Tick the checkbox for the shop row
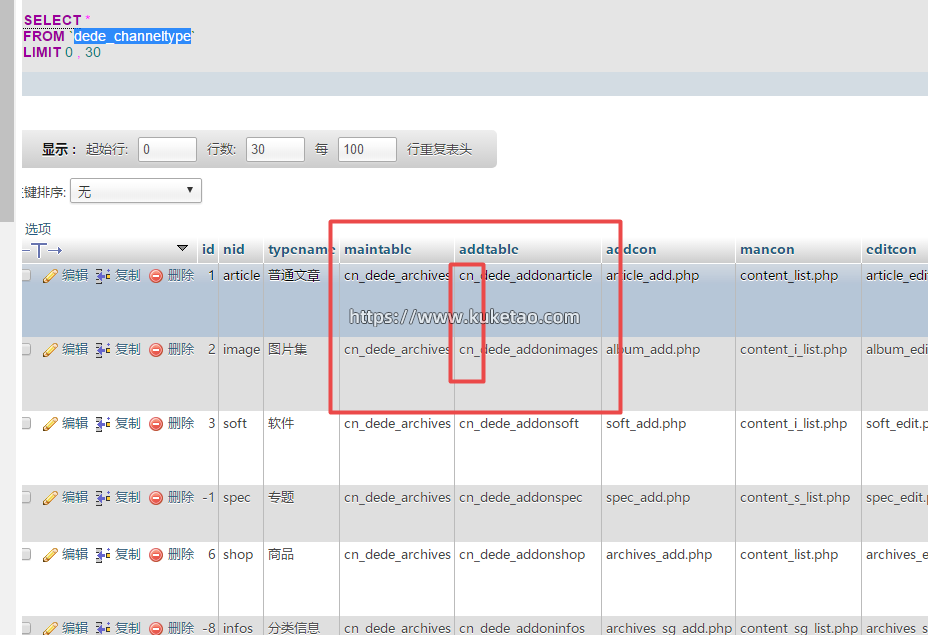The width and height of the screenshot is (928, 635). tap(26, 554)
